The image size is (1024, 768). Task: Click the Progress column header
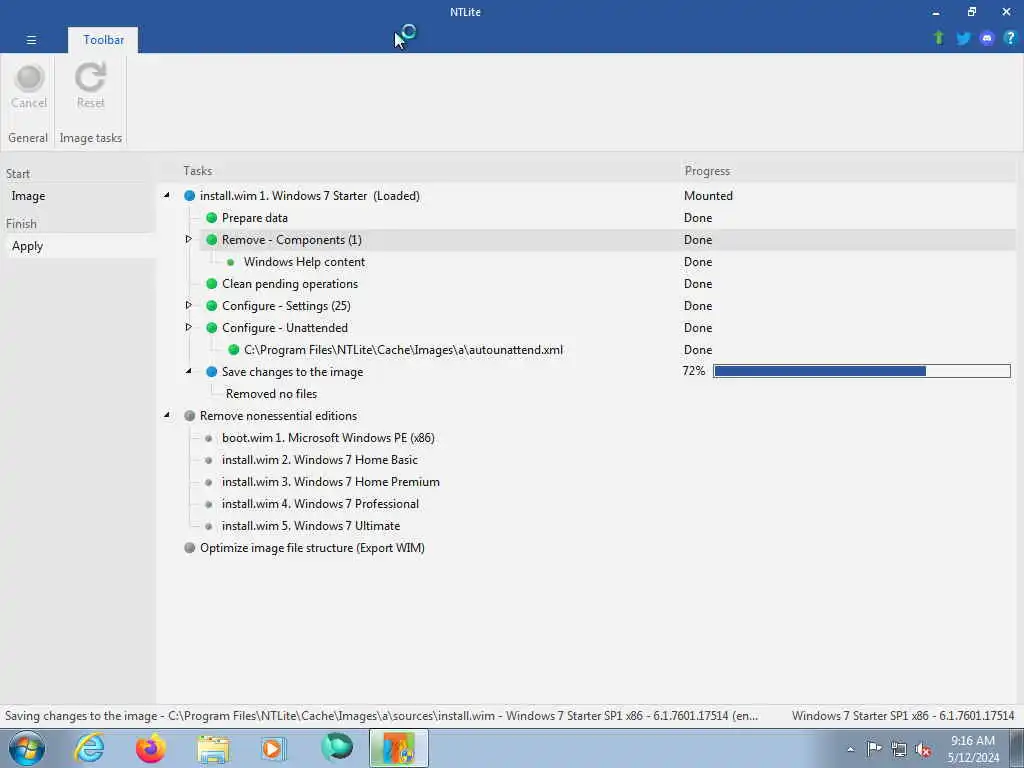pos(707,171)
